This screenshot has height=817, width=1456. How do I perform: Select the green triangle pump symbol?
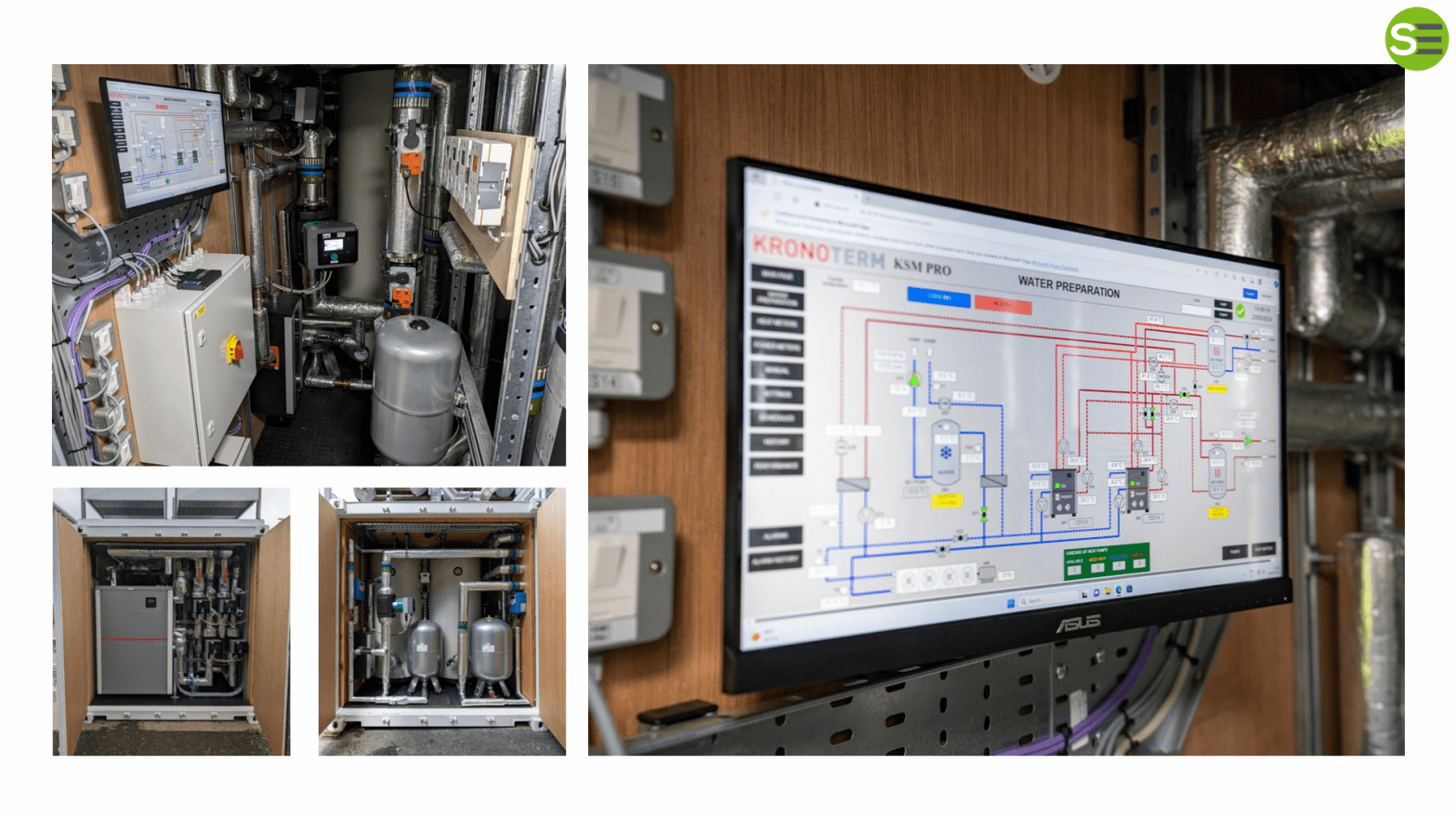click(914, 379)
